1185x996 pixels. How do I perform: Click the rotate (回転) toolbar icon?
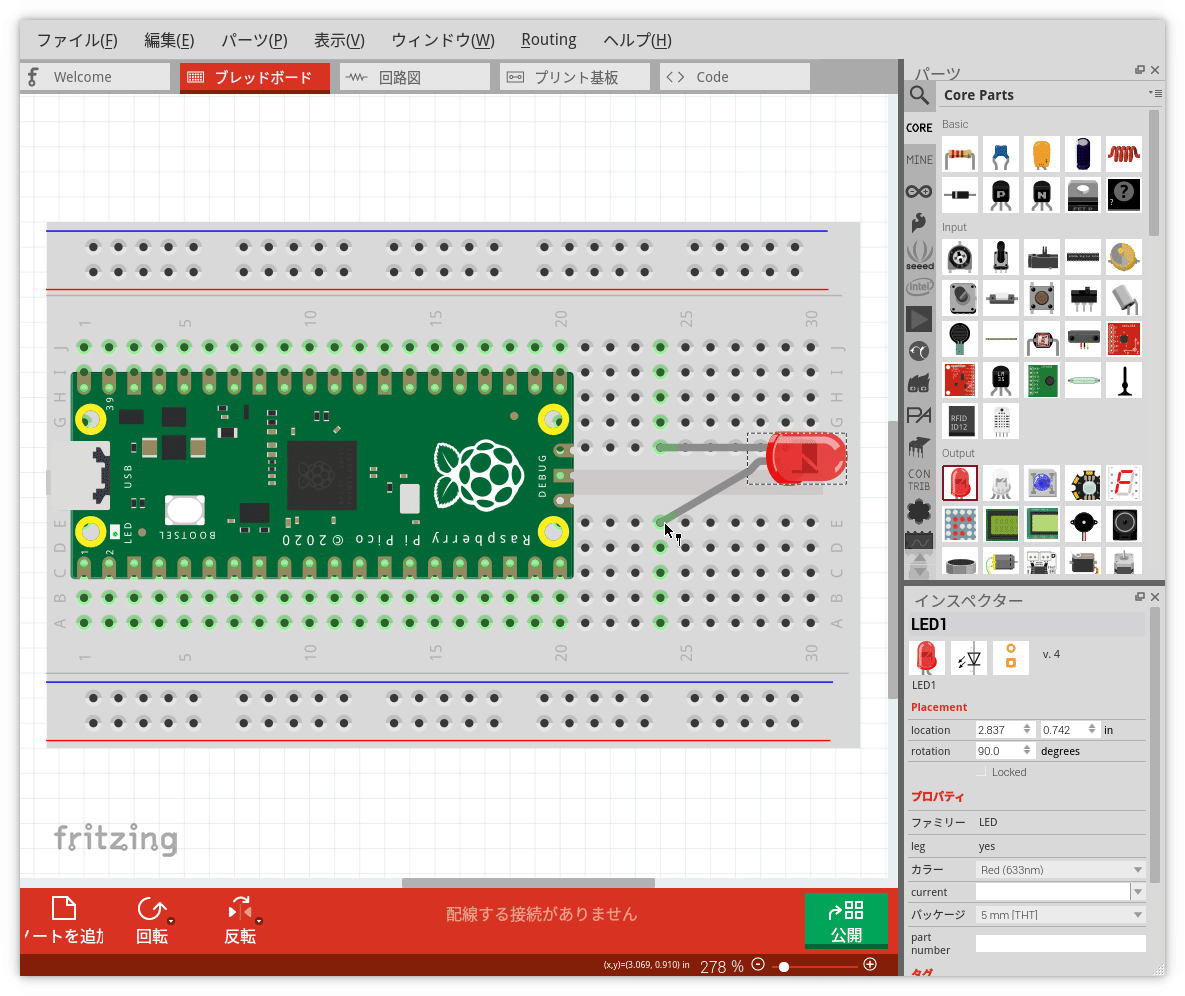pos(152,920)
